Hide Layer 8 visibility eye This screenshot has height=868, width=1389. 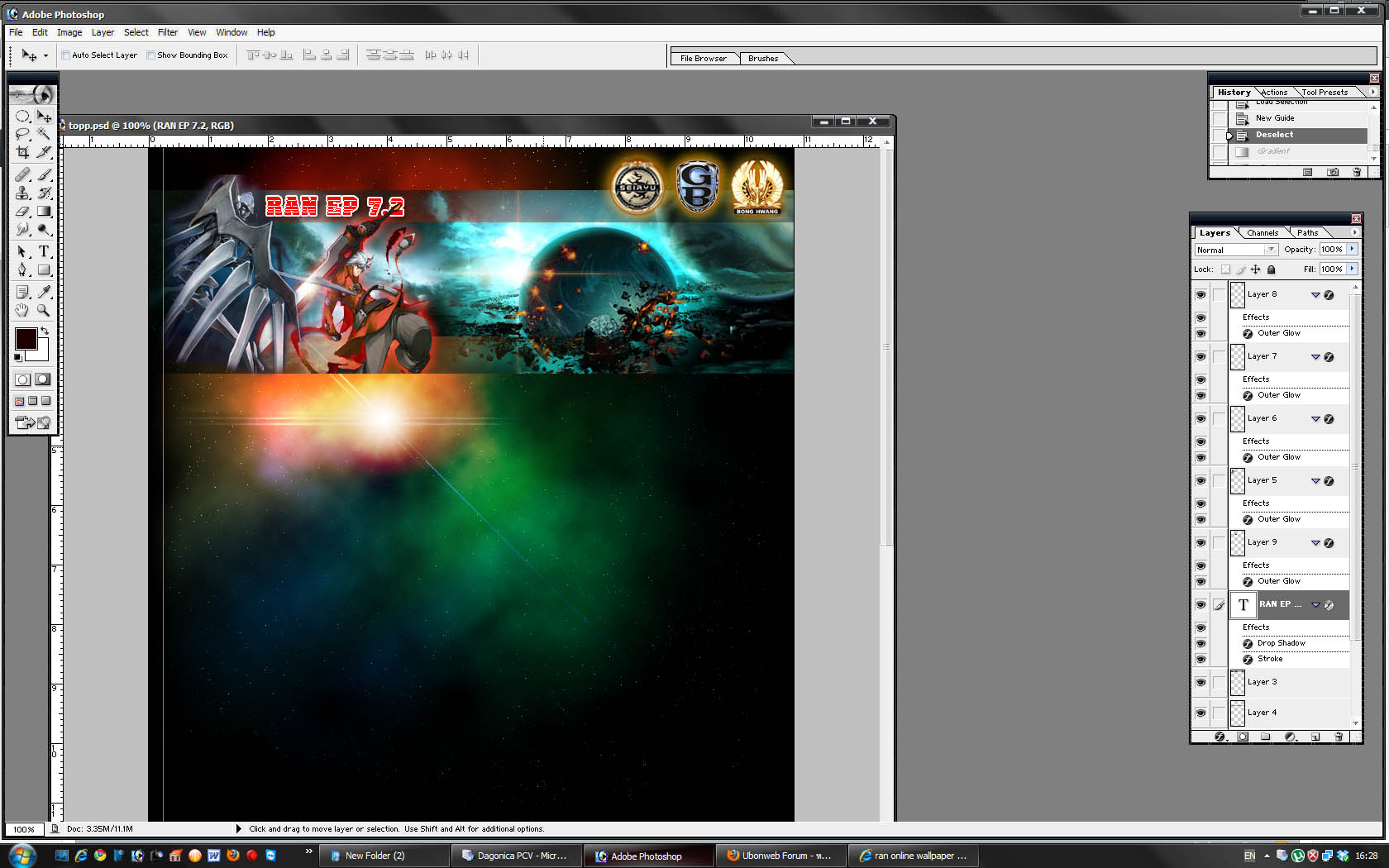[1200, 294]
